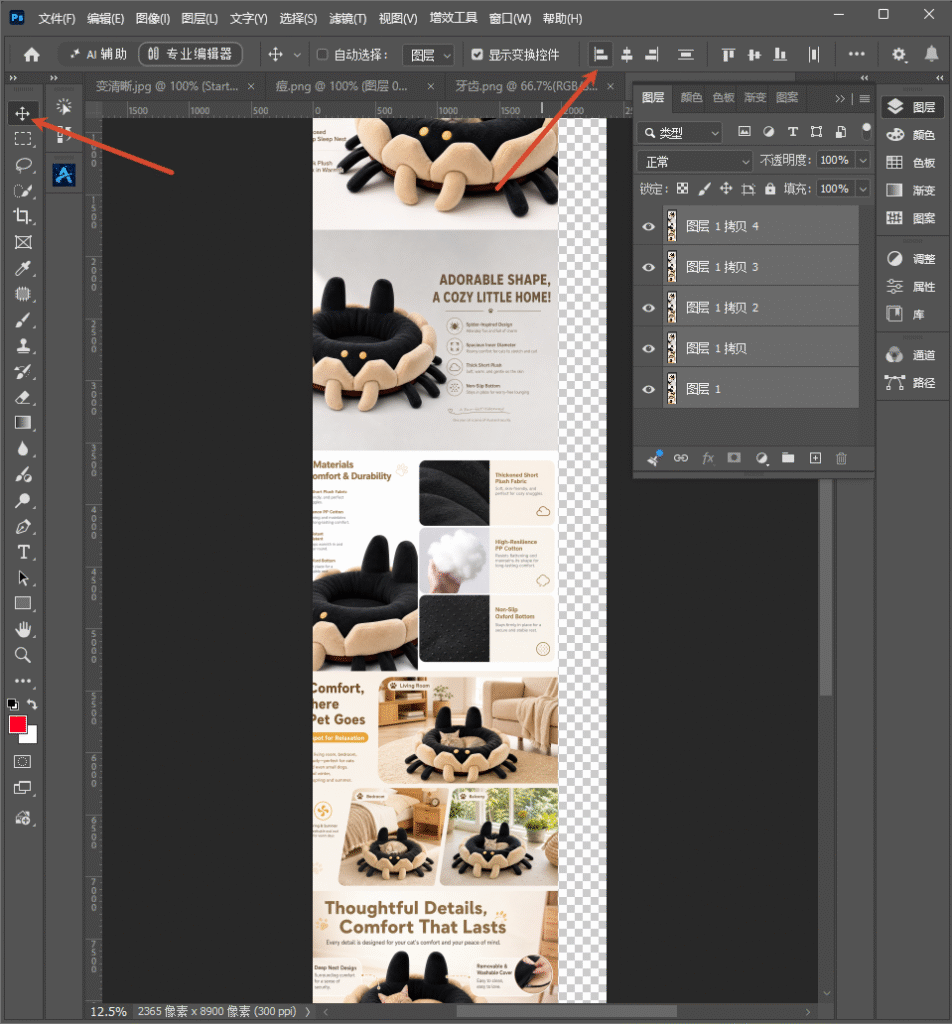Screen dimensions: 952x1024
Task: Select the Hand tool
Action: point(23,630)
